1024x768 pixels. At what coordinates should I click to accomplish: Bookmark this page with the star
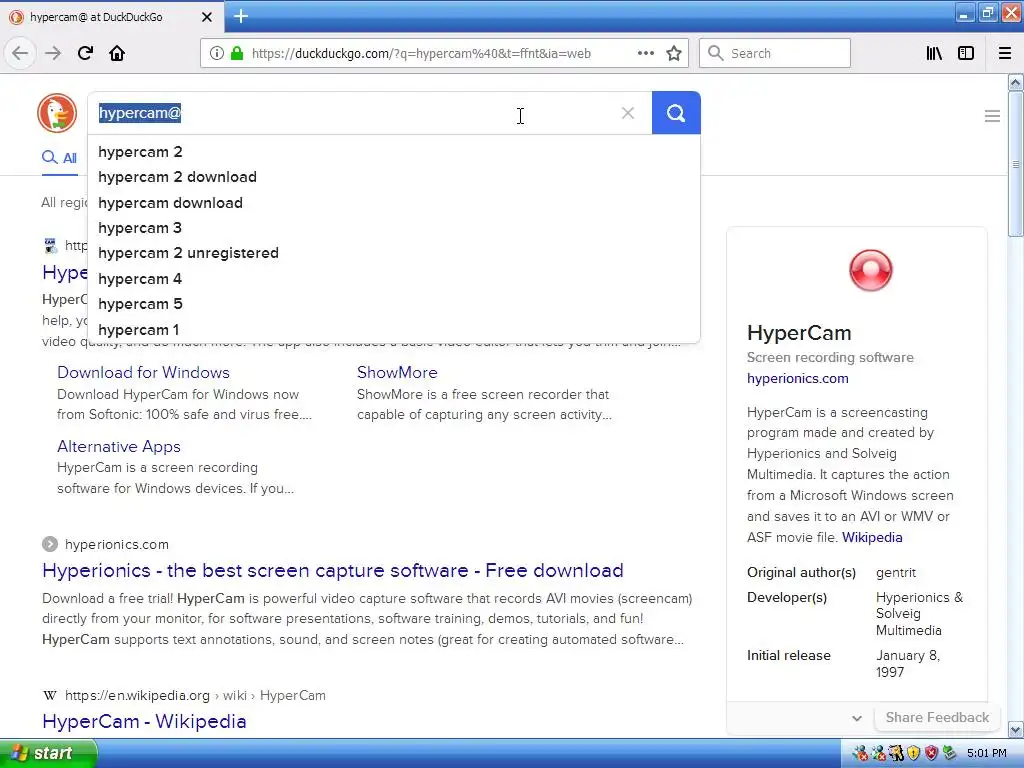point(674,54)
